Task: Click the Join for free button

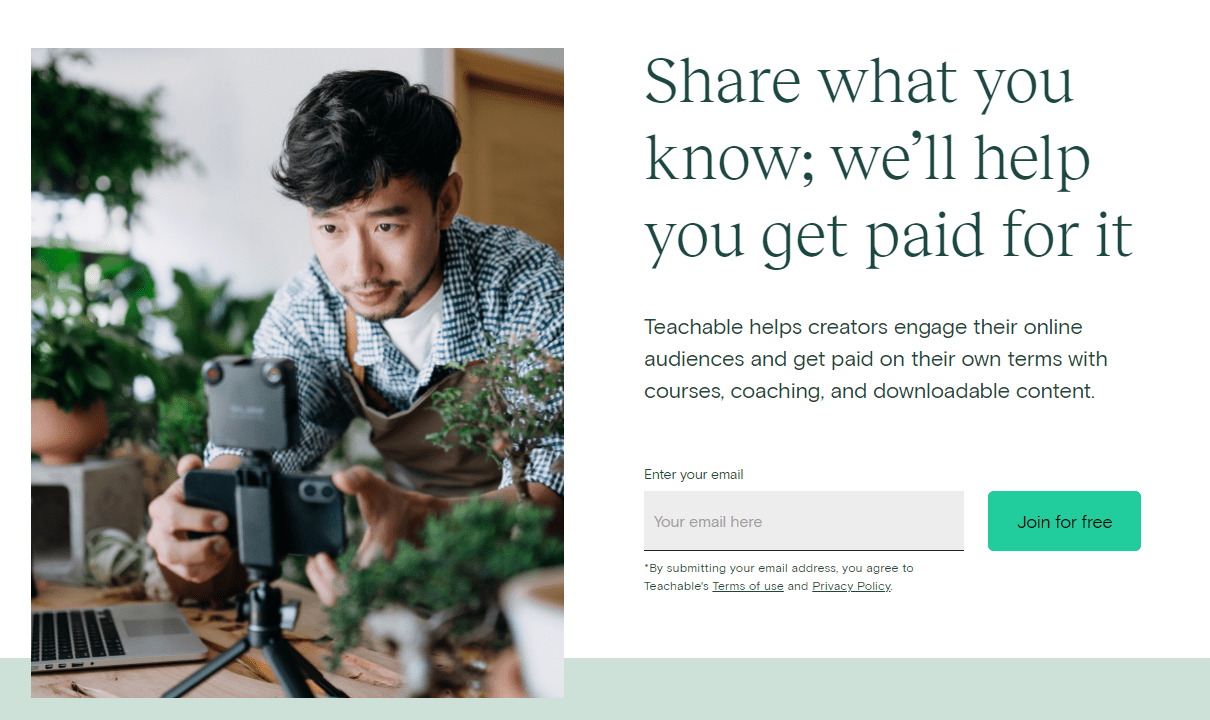Action: 1064,521
